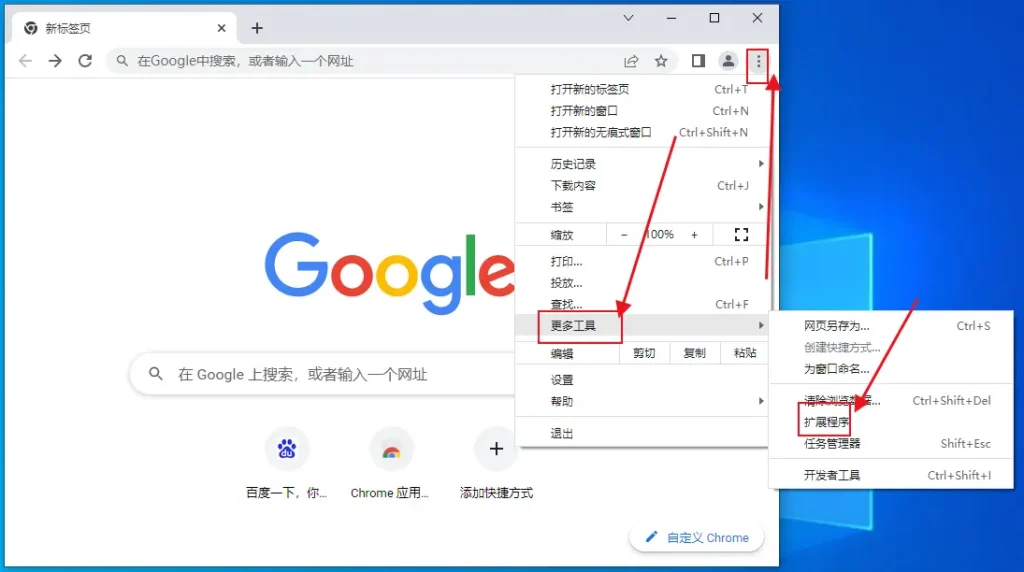The width and height of the screenshot is (1024, 572).
Task: Select 打开新的窗口 menu item
Action: (643, 111)
